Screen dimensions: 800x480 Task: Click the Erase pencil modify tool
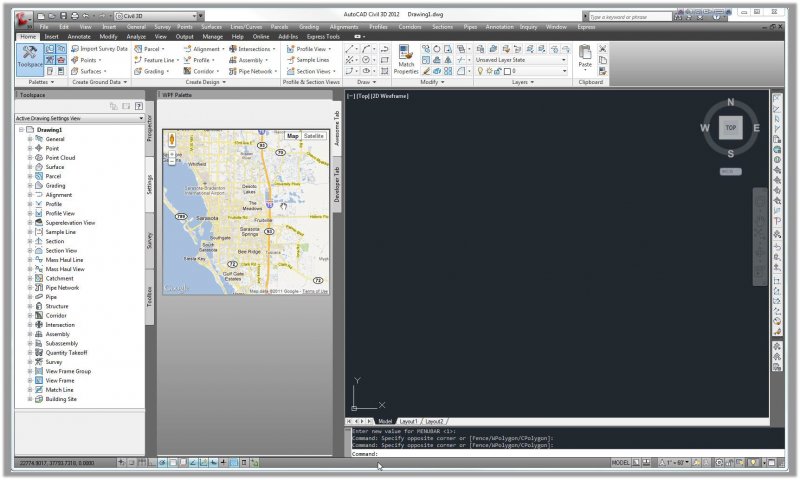[x=426, y=71]
